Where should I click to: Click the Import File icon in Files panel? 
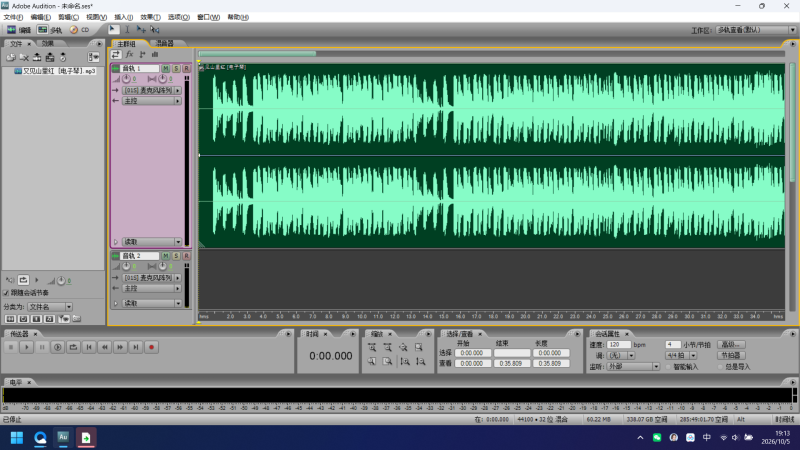click(x=11, y=57)
